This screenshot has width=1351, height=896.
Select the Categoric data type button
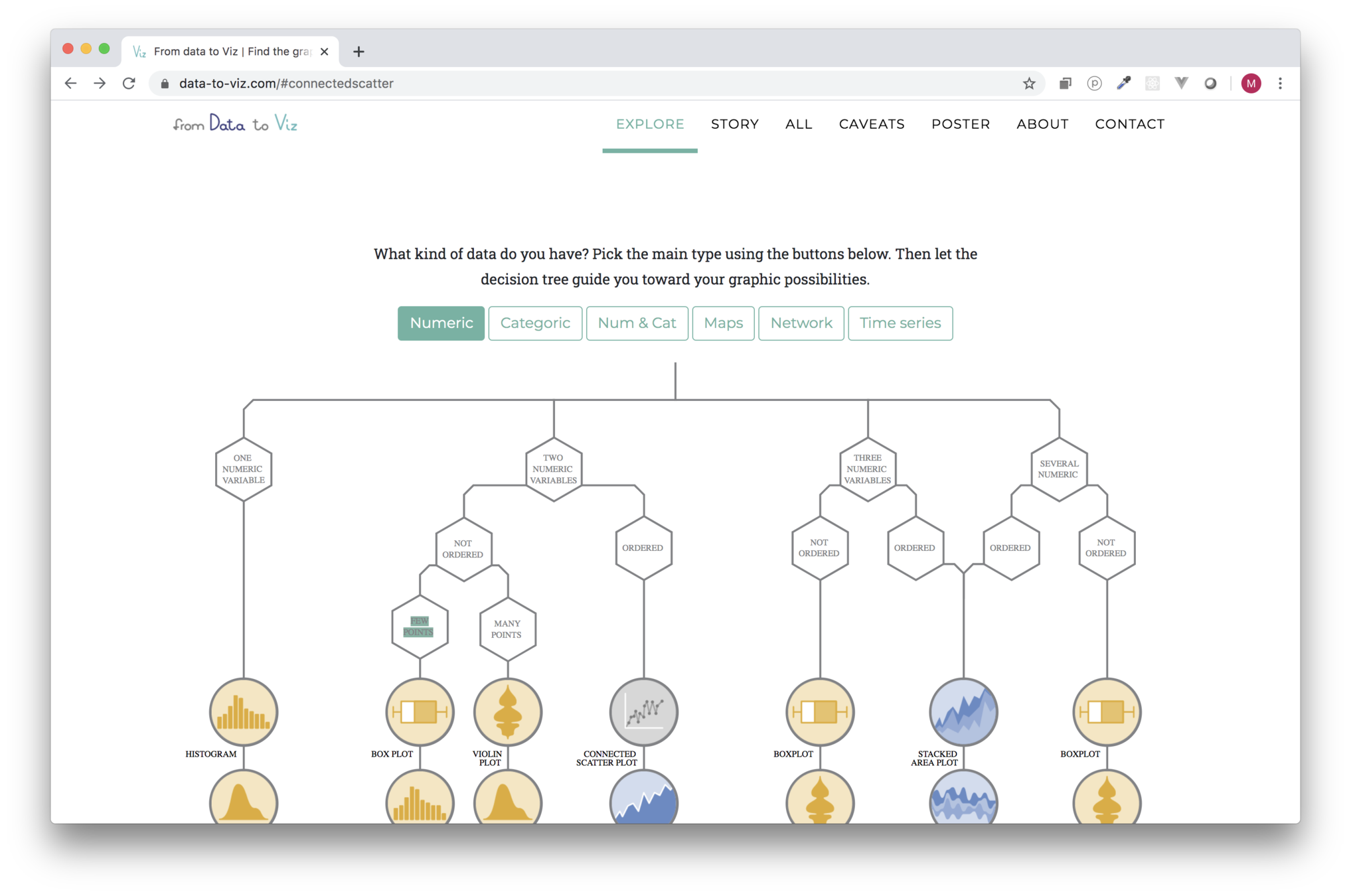[535, 323]
